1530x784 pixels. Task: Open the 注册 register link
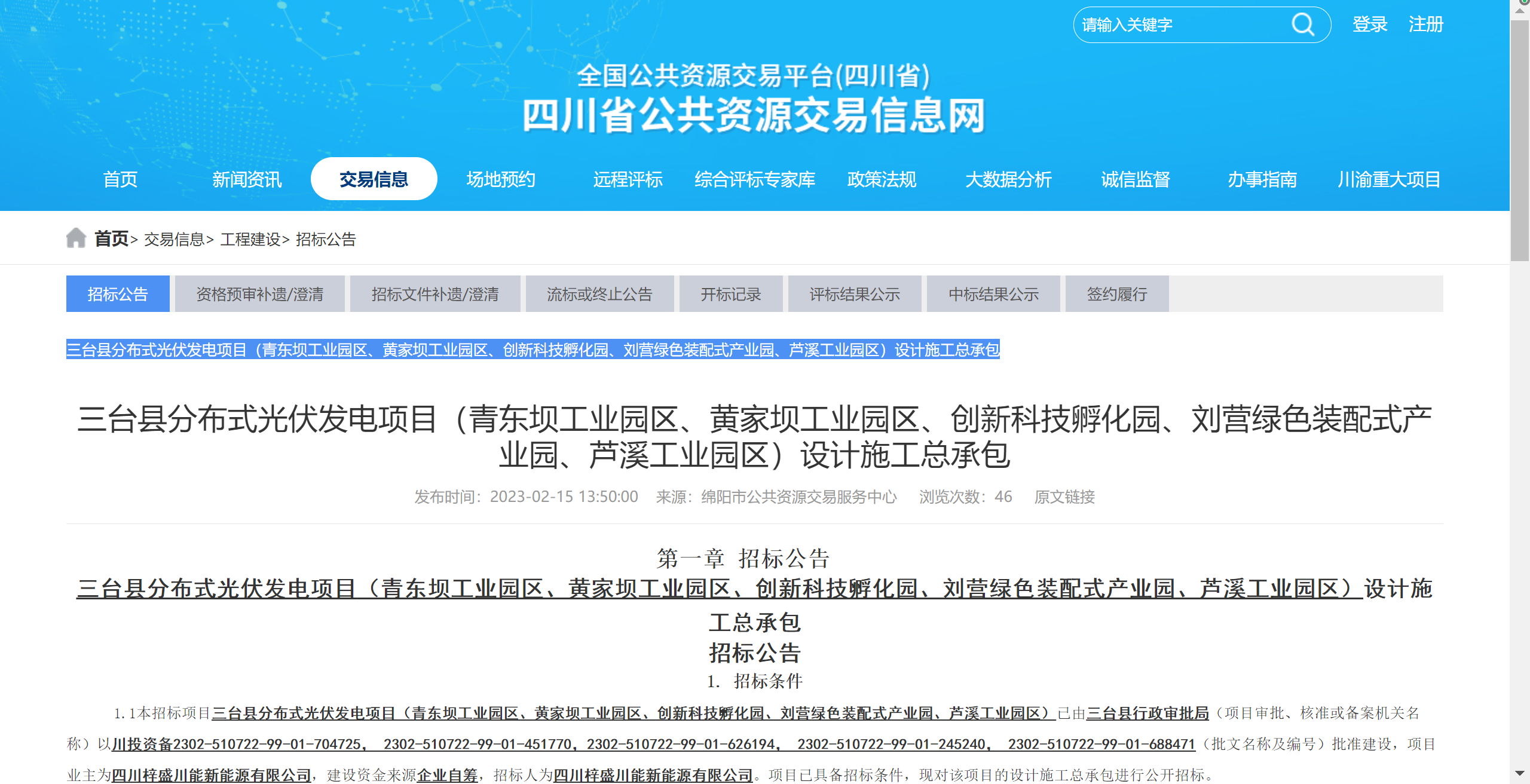(1426, 24)
